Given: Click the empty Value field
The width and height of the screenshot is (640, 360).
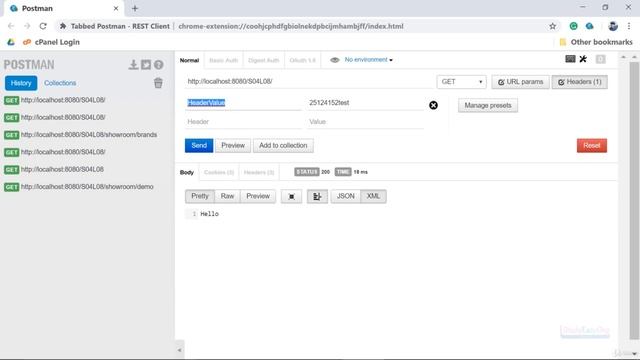Looking at the screenshot, I should (x=365, y=122).
